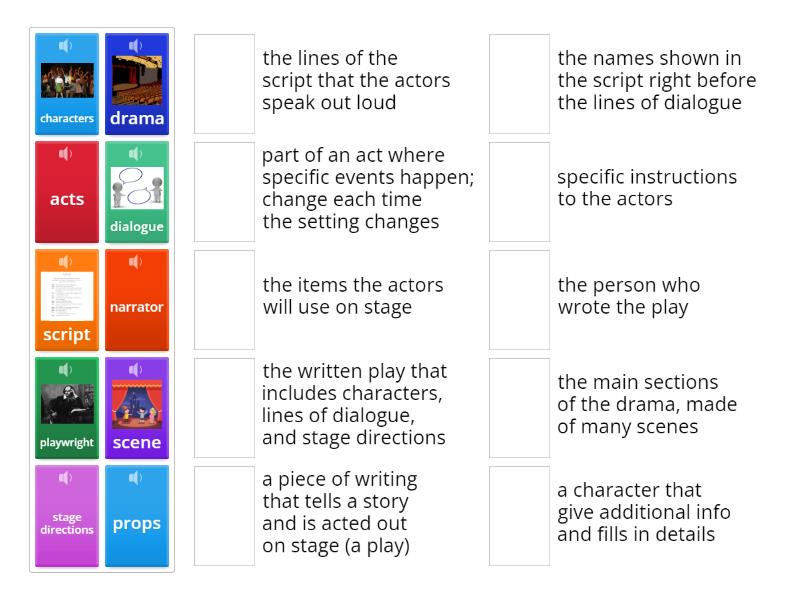
Task: Select the playwright card showing Shakespeare
Action: pyautogui.click(x=66, y=406)
